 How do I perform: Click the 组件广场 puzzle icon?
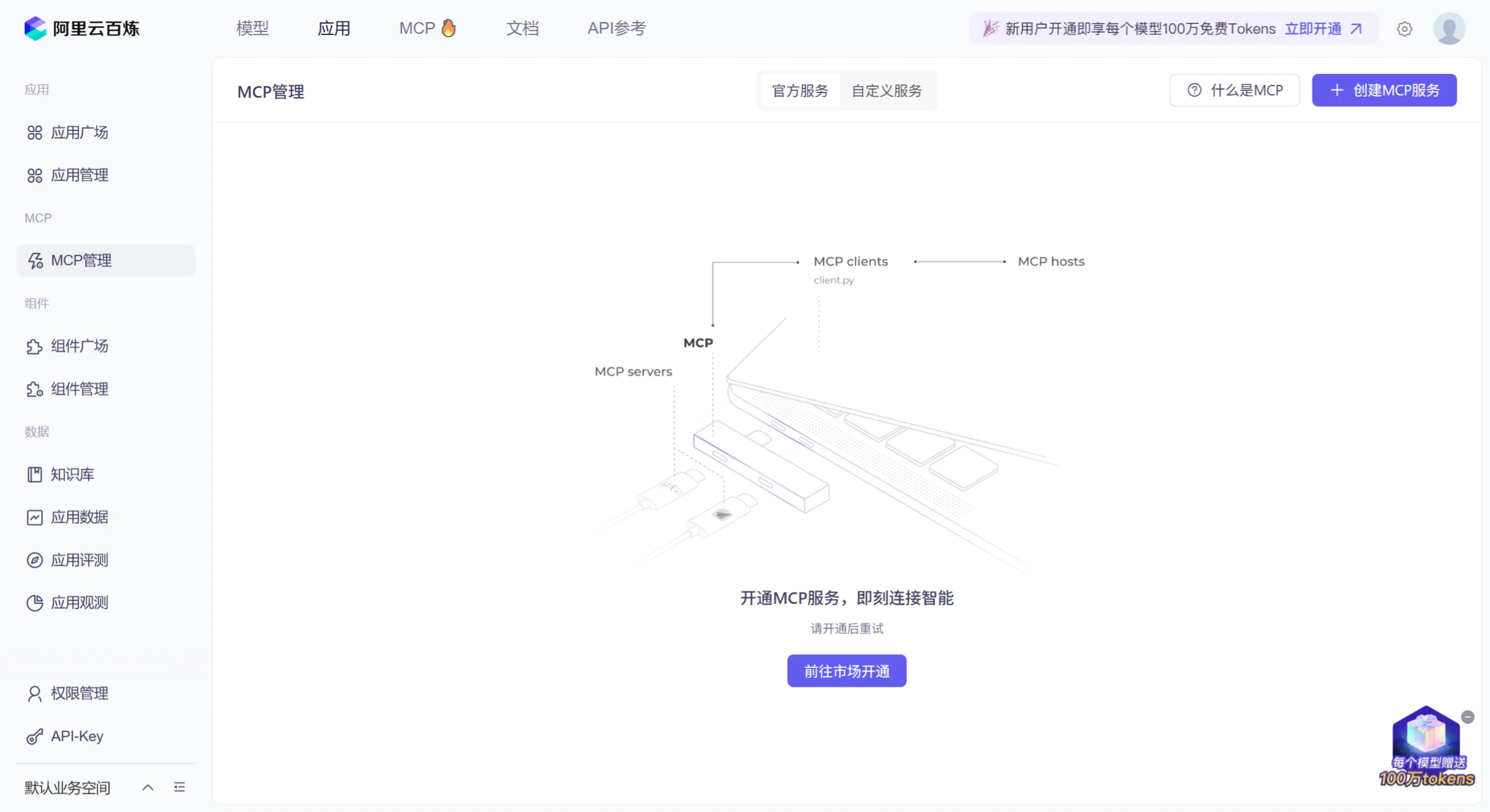point(34,347)
